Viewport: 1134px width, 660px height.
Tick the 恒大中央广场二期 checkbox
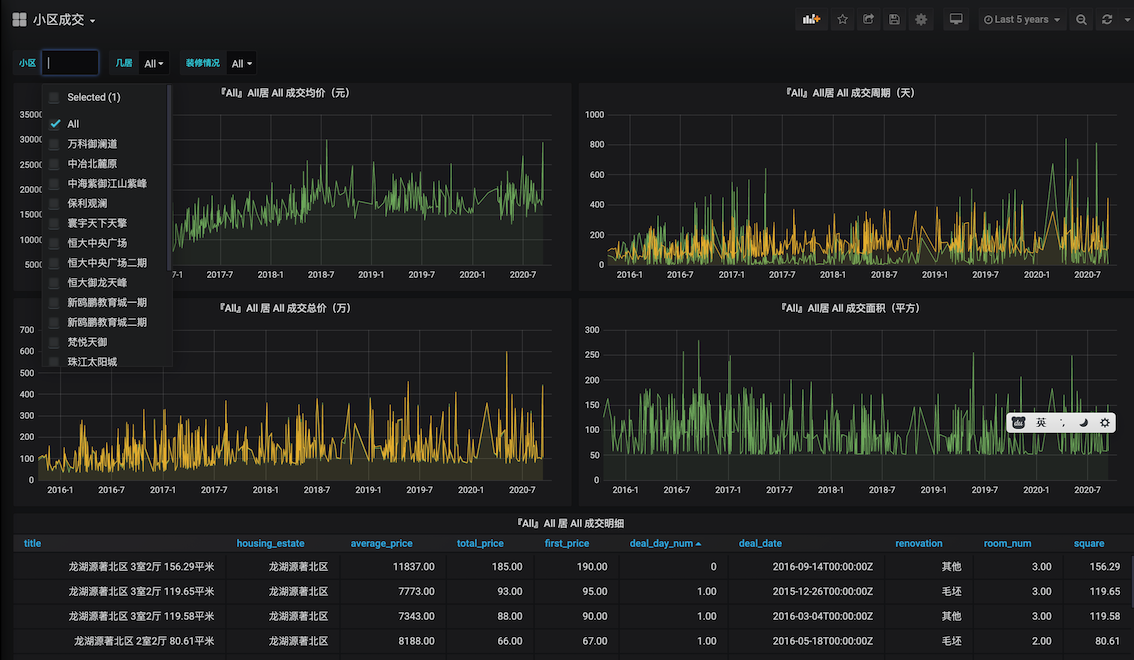click(x=55, y=263)
